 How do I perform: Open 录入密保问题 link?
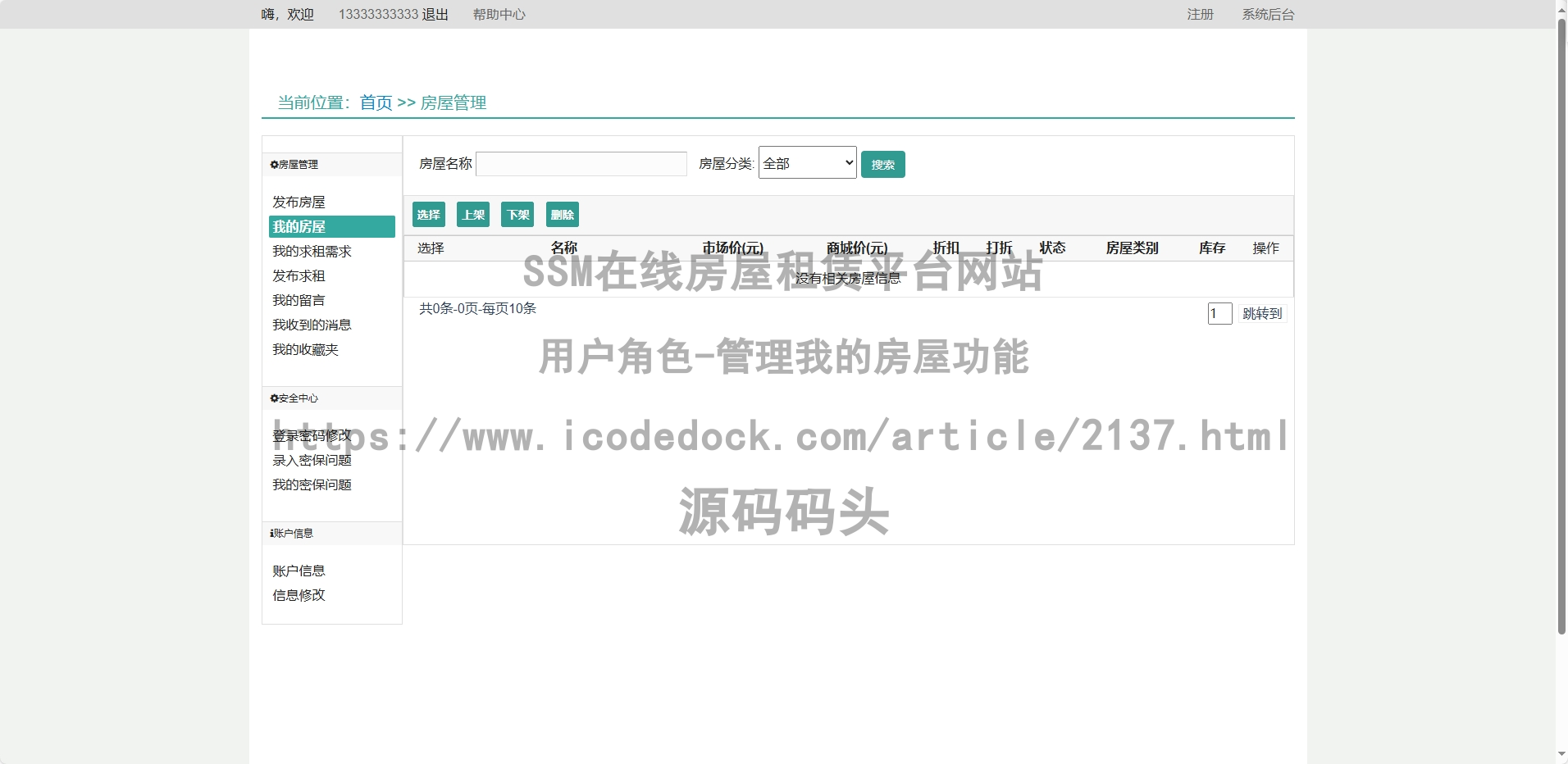[x=312, y=460]
